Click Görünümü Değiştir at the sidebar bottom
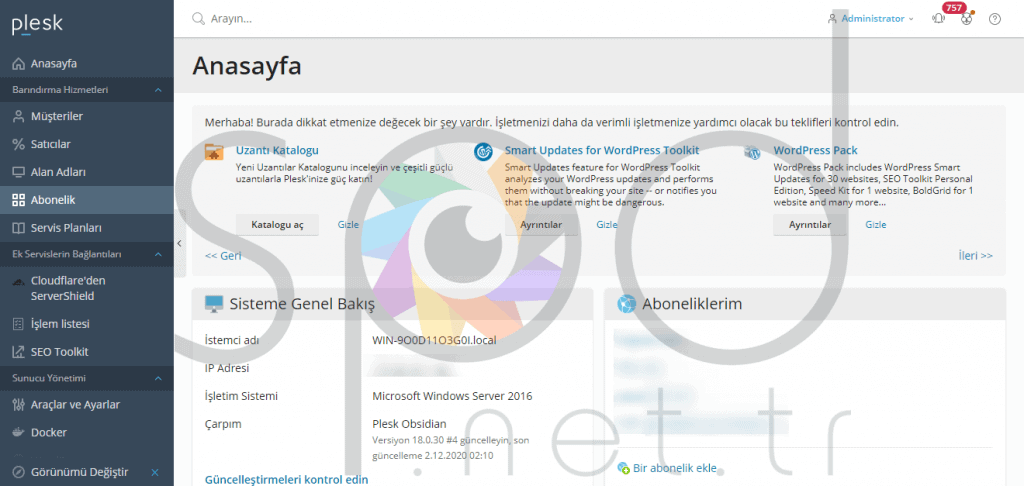The image size is (1024, 486). point(79,472)
